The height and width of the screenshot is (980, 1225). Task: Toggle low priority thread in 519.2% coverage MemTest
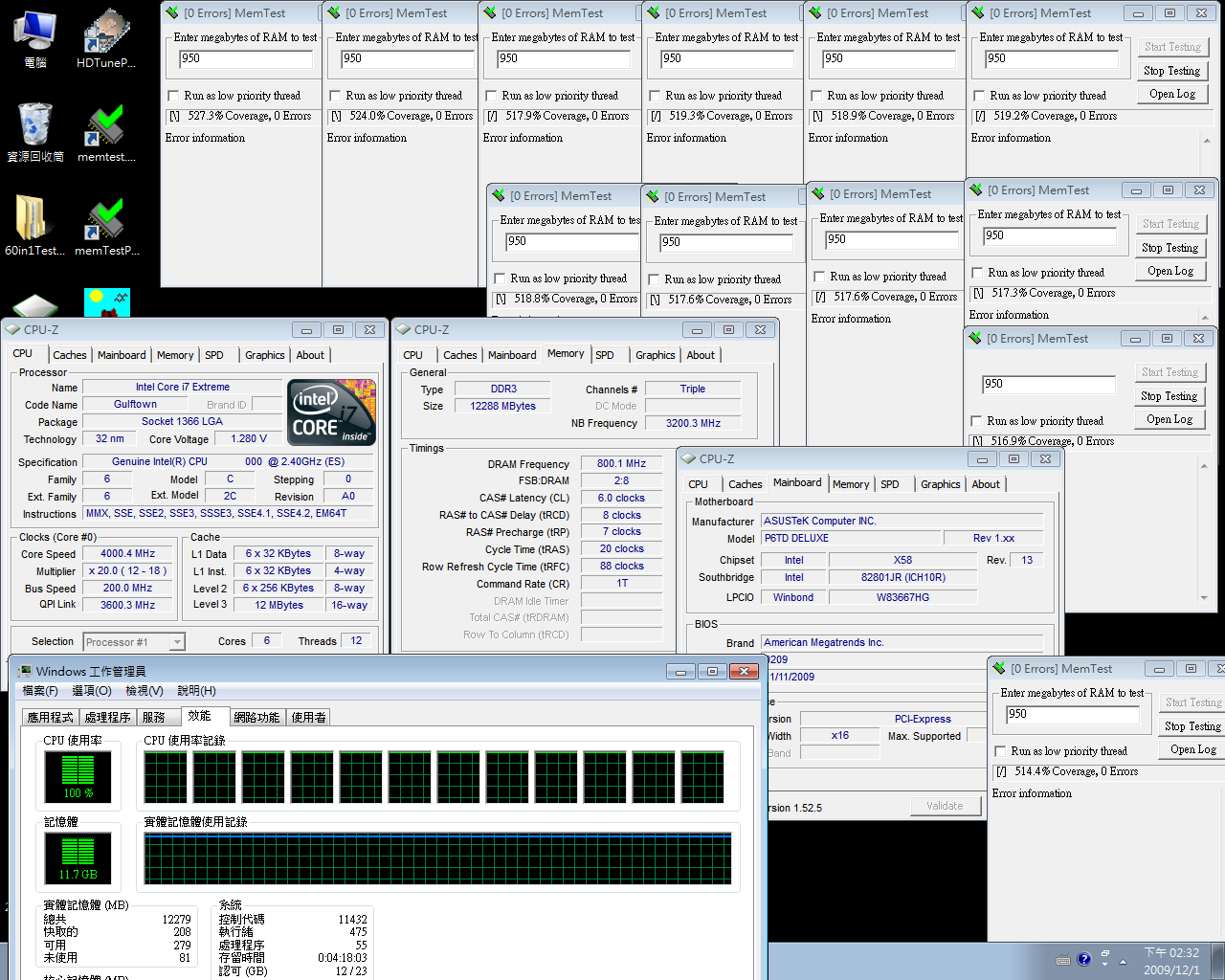pos(979,96)
